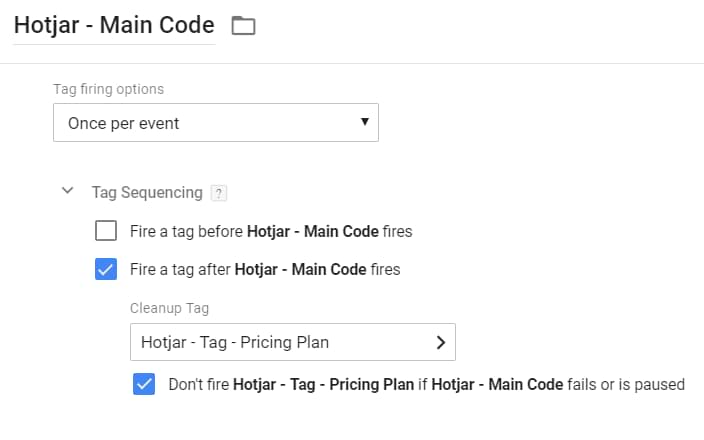Collapse the Tag Sequencing section chevron
The height and width of the screenshot is (440, 704).
tap(67, 190)
